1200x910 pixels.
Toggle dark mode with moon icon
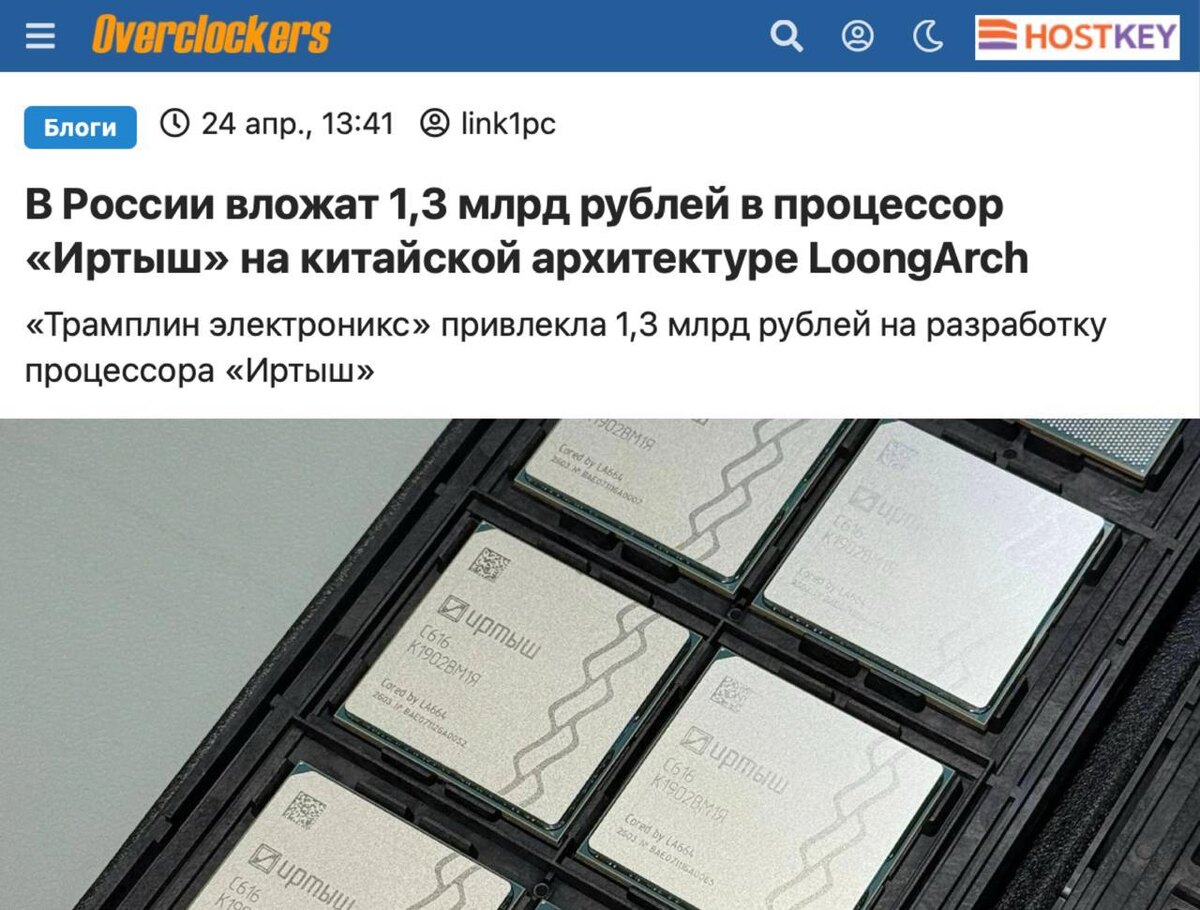[928, 37]
